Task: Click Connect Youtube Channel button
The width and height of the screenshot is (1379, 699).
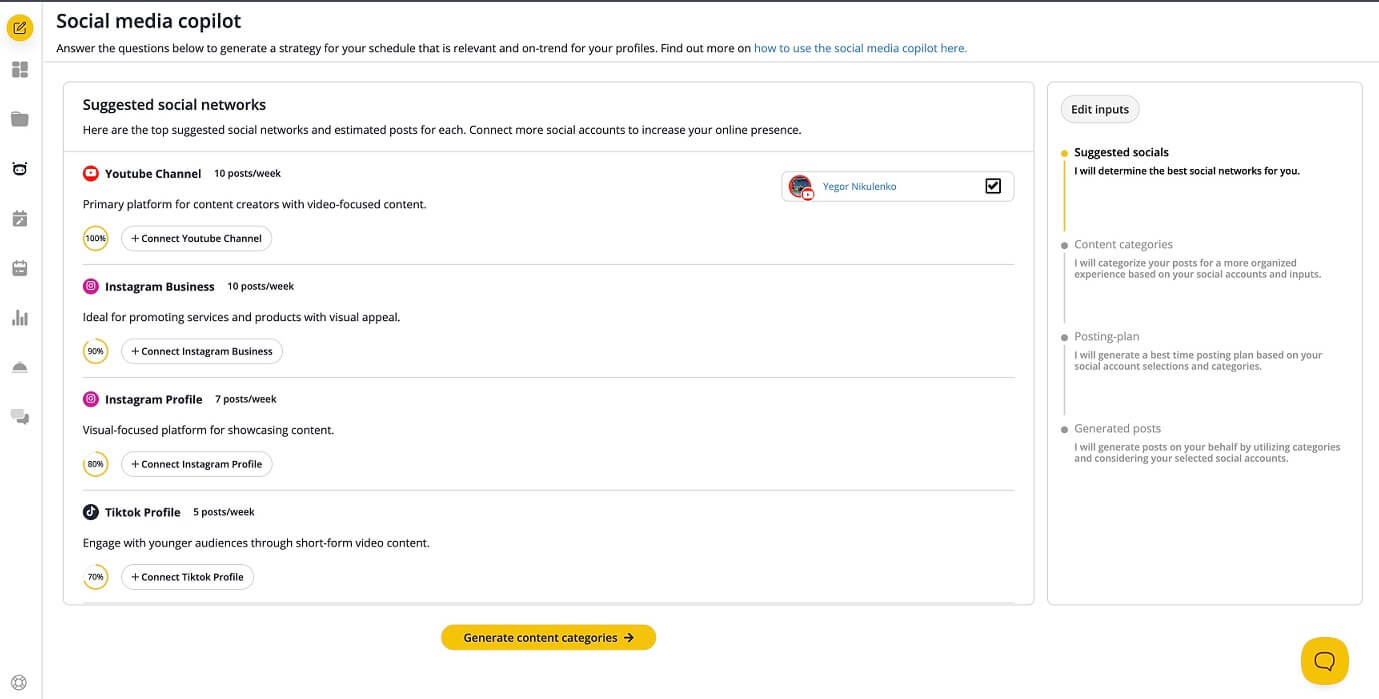Action: 196,239
